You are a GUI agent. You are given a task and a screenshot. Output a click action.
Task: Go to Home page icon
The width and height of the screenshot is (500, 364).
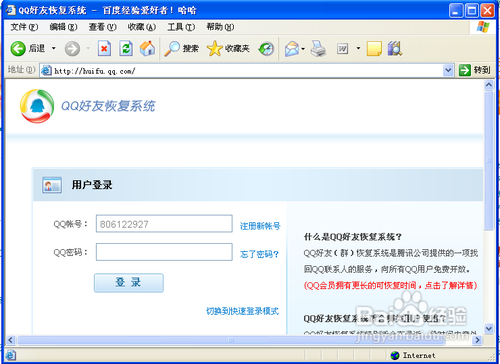(x=147, y=49)
